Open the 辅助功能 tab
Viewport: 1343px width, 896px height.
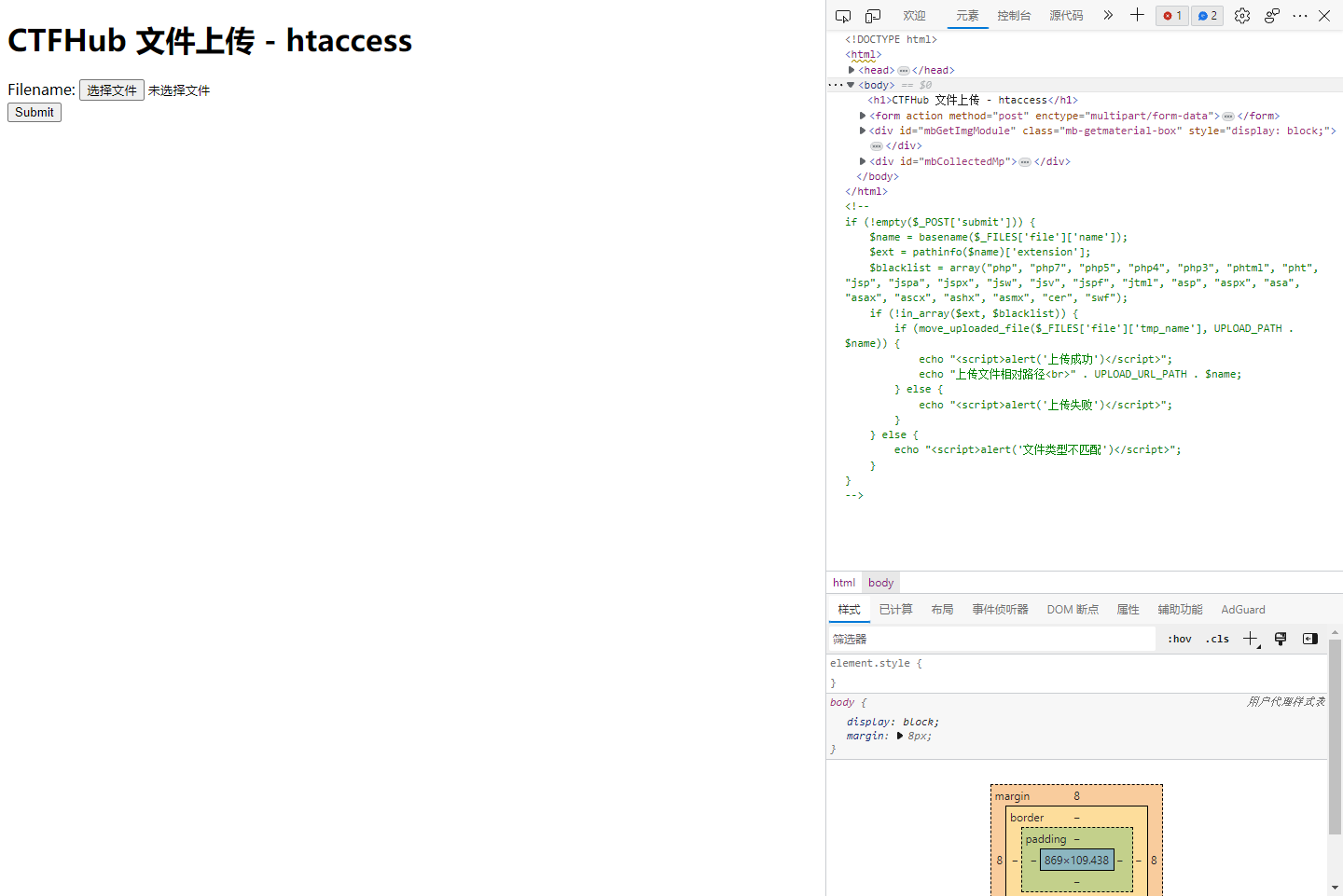(x=1180, y=610)
